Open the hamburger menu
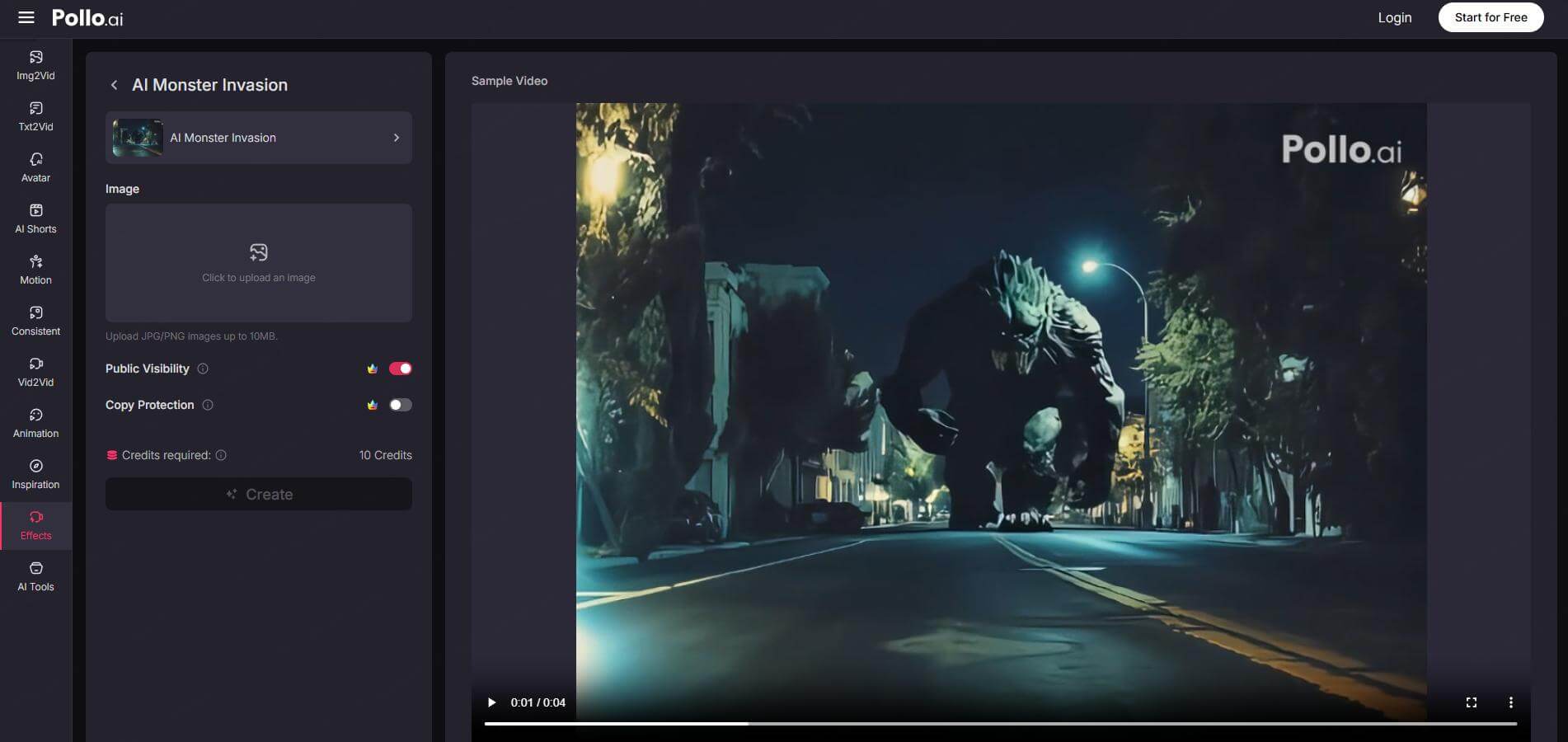 (26, 17)
